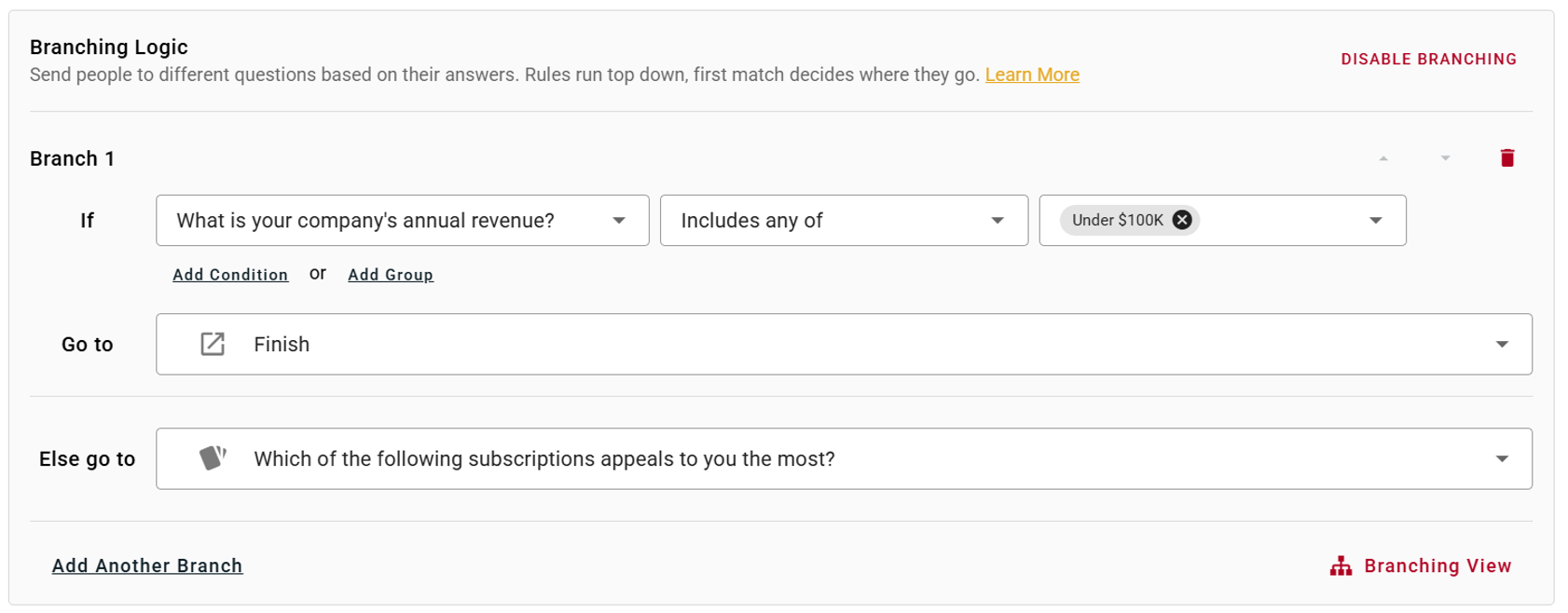Click the Finish exit icon
This screenshot has height=613, width=1568.
pos(213,344)
